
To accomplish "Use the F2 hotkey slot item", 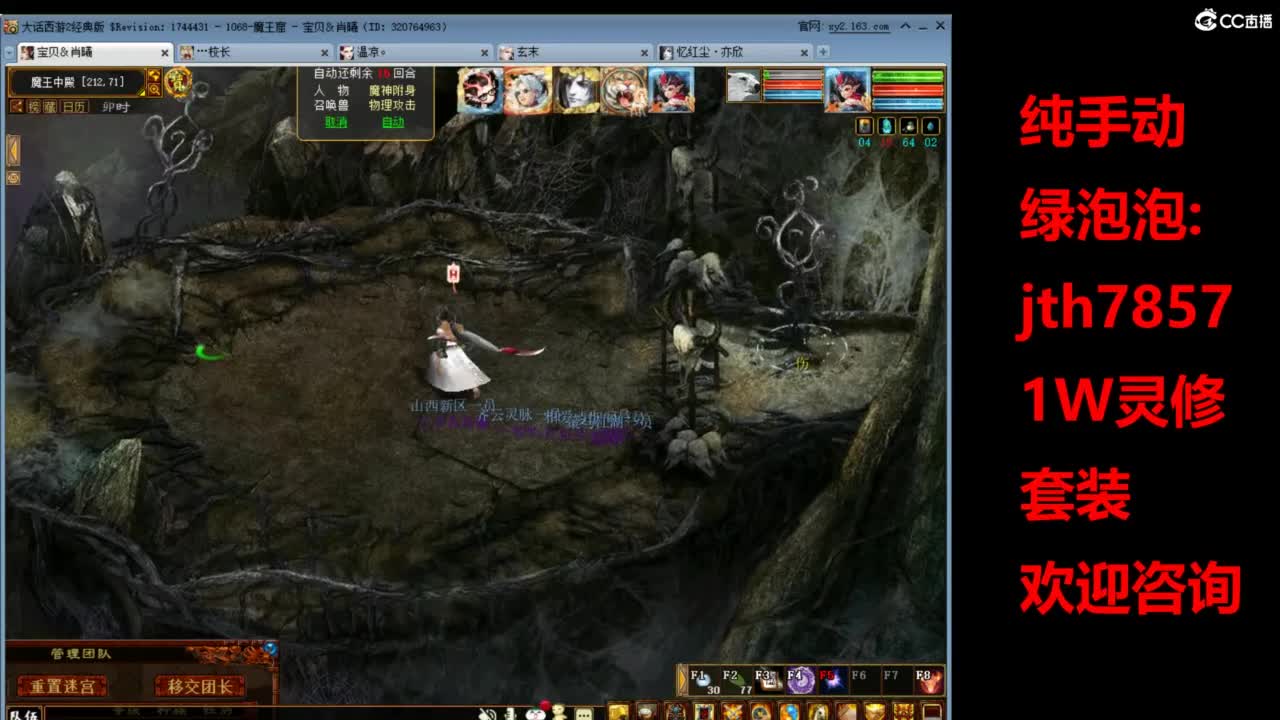I will tap(736, 681).
